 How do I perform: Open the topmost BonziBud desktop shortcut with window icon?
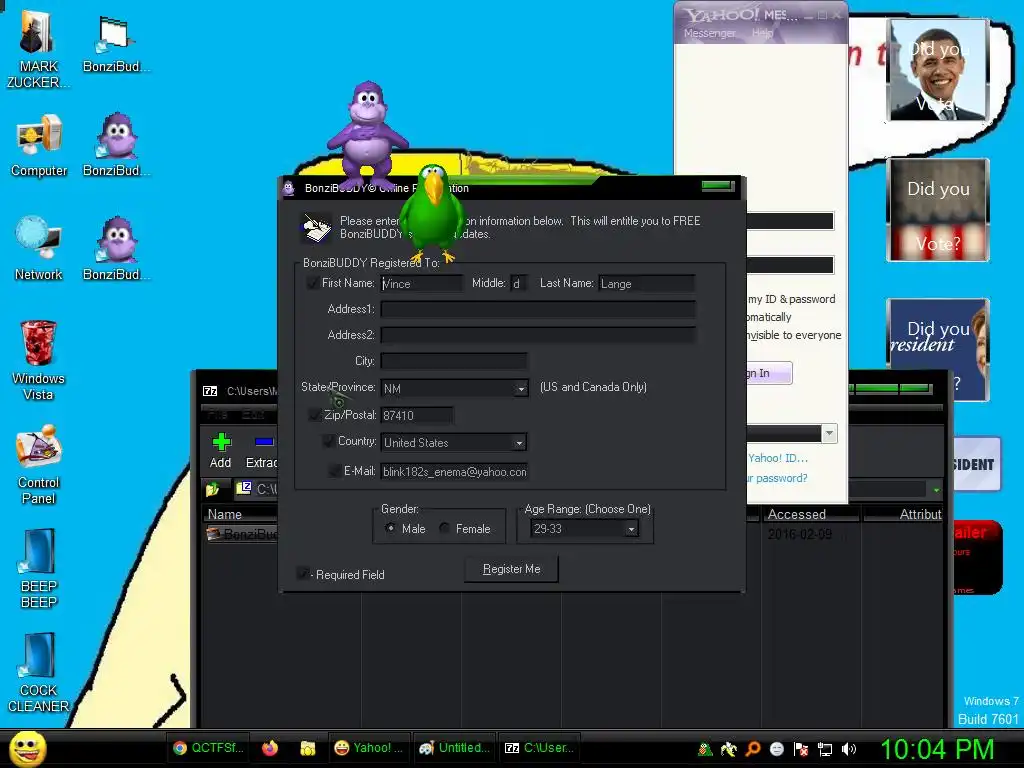click(116, 43)
